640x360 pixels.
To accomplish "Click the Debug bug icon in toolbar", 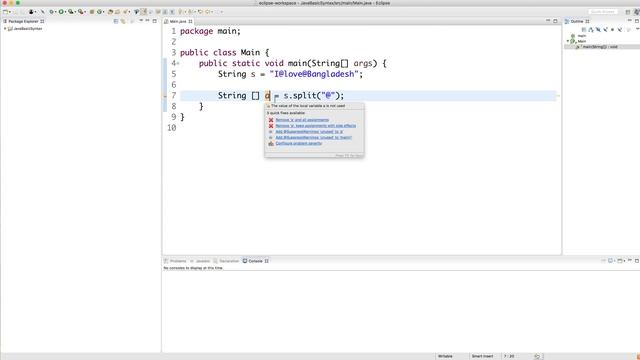I will pyautogui.click(x=52, y=12).
